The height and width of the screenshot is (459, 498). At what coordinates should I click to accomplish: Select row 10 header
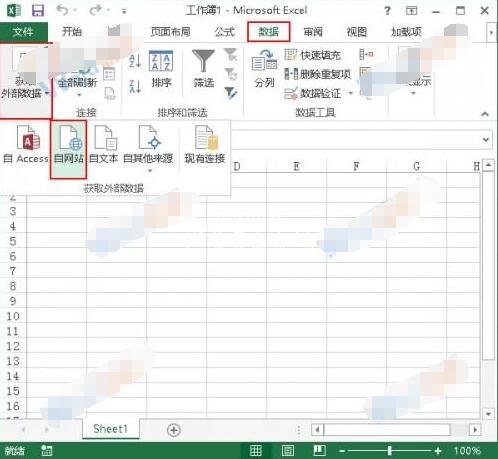13,316
